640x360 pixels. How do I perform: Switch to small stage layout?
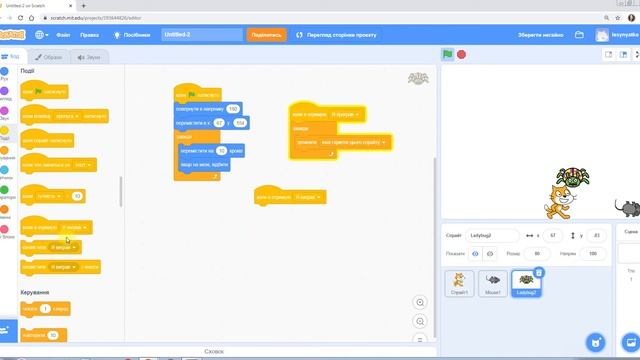coord(608,54)
